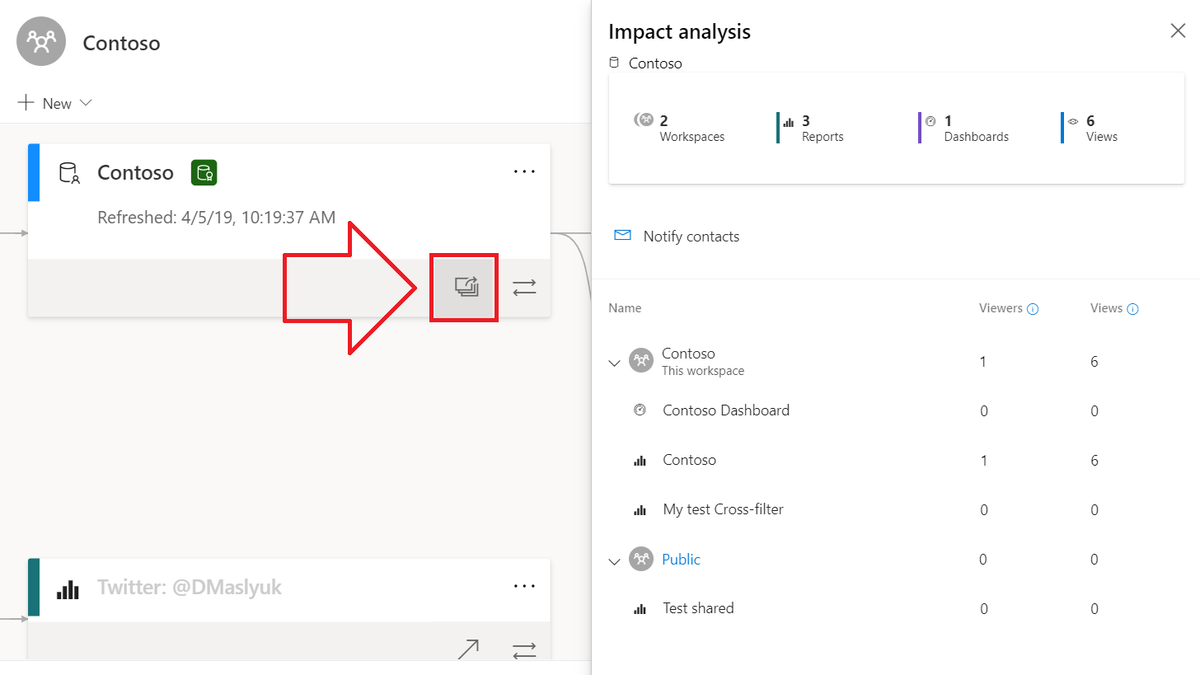Open the New dropdown menu
The image size is (1200, 675).
(55, 103)
